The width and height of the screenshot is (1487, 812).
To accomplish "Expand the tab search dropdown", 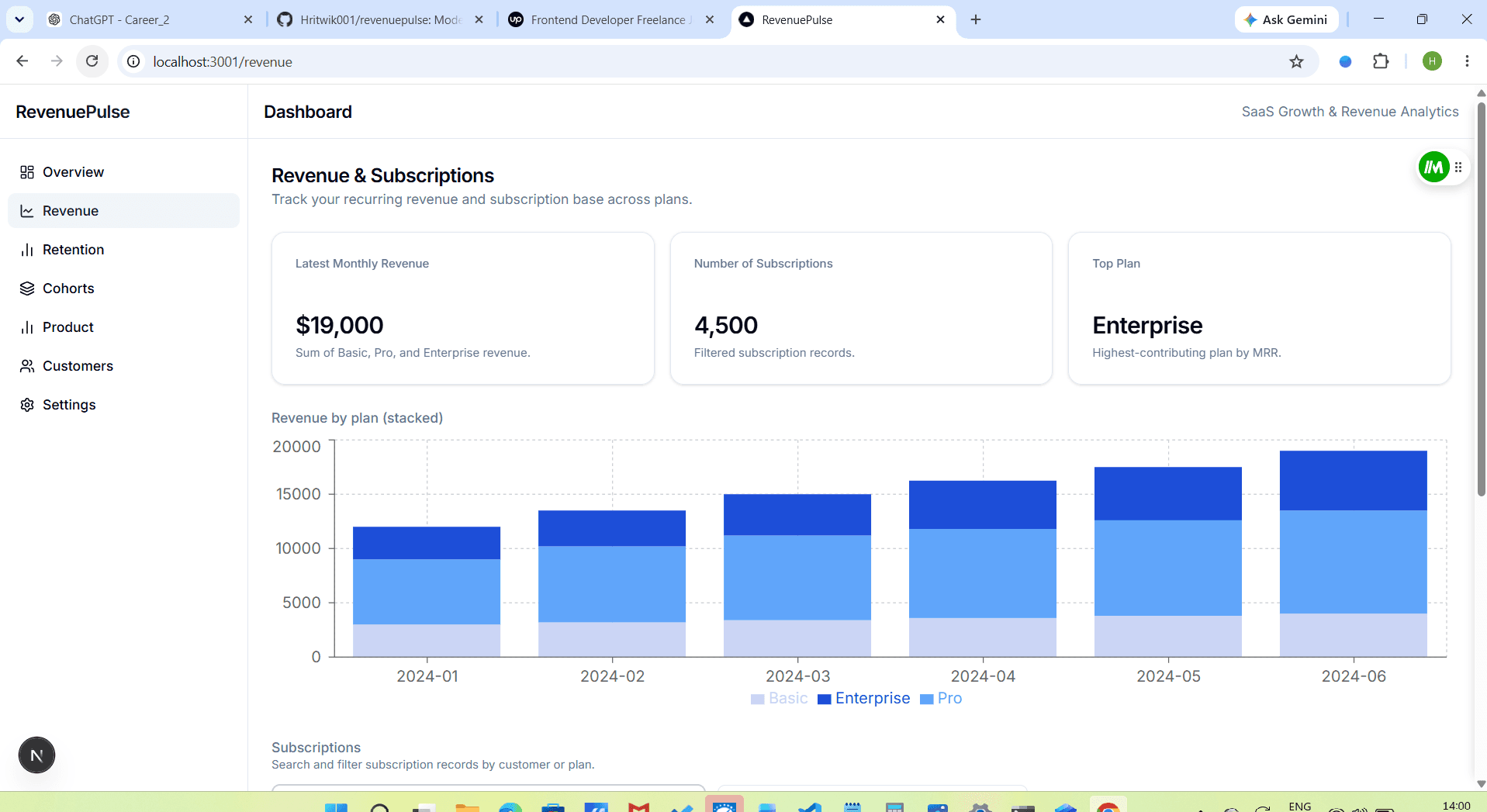I will (x=19, y=20).
